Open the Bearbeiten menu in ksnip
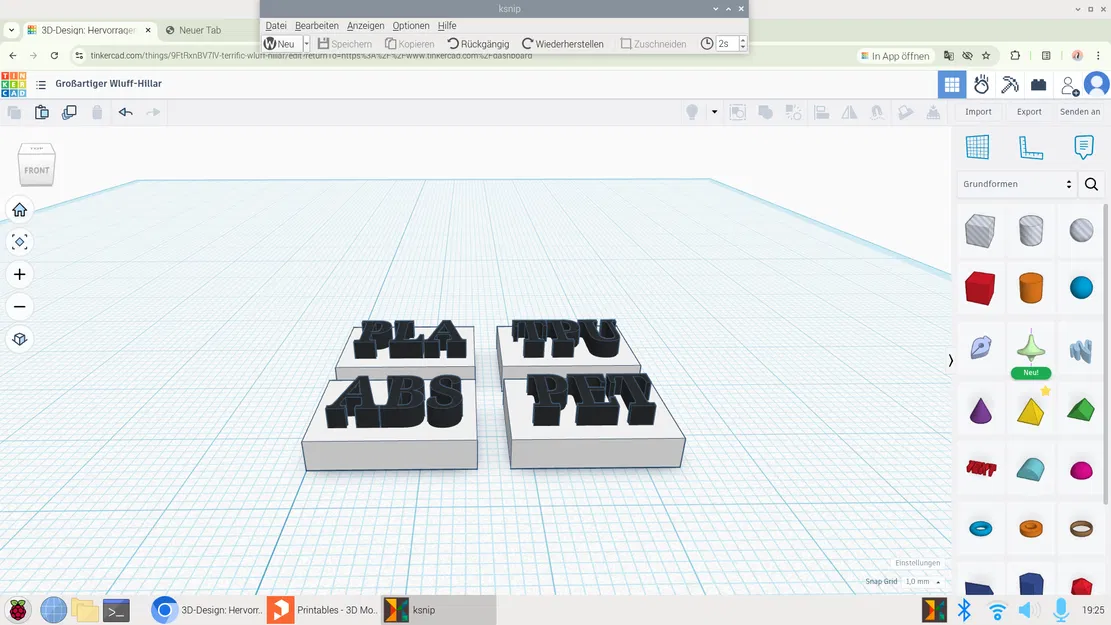Screen dimensions: 1111x625 [x=317, y=25]
